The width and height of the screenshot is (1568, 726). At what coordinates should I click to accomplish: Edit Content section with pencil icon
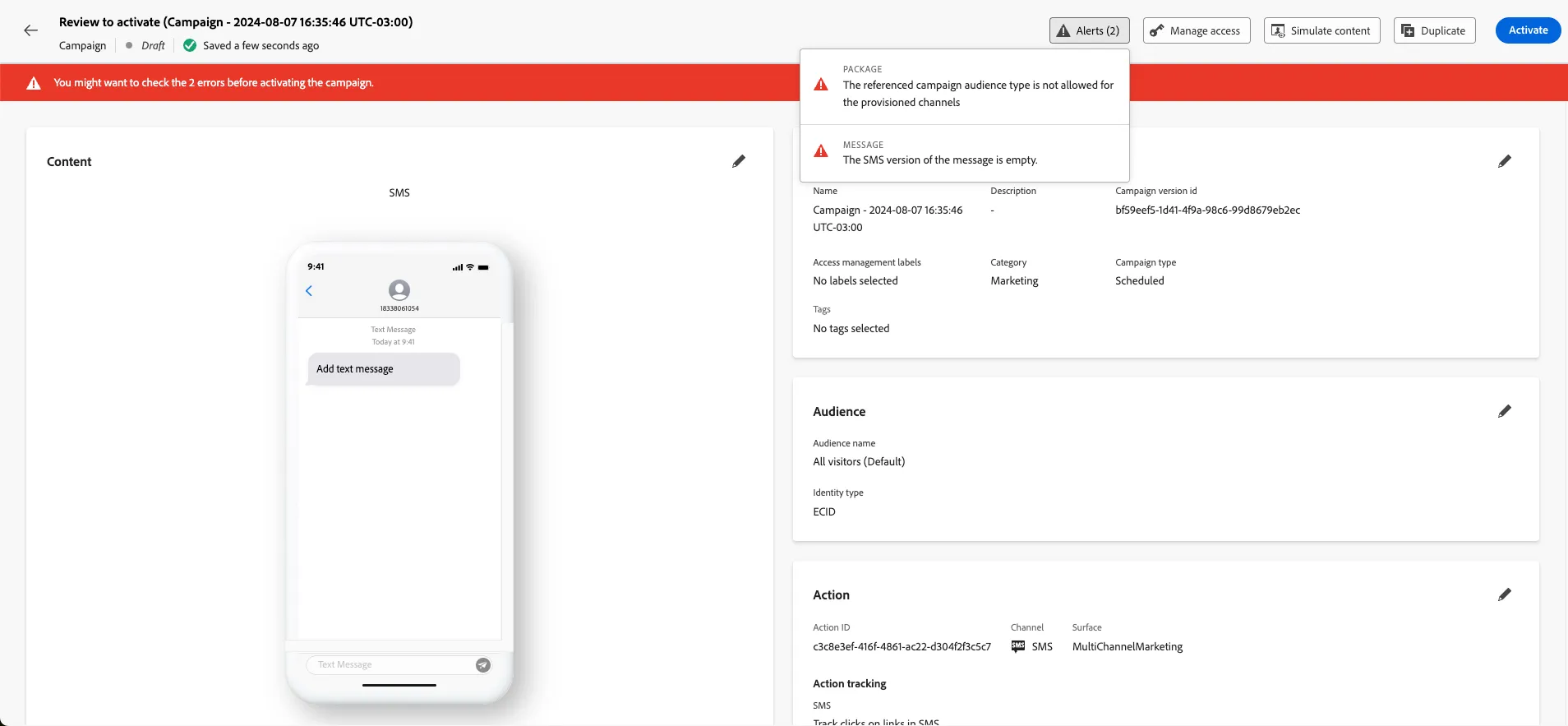(x=739, y=161)
